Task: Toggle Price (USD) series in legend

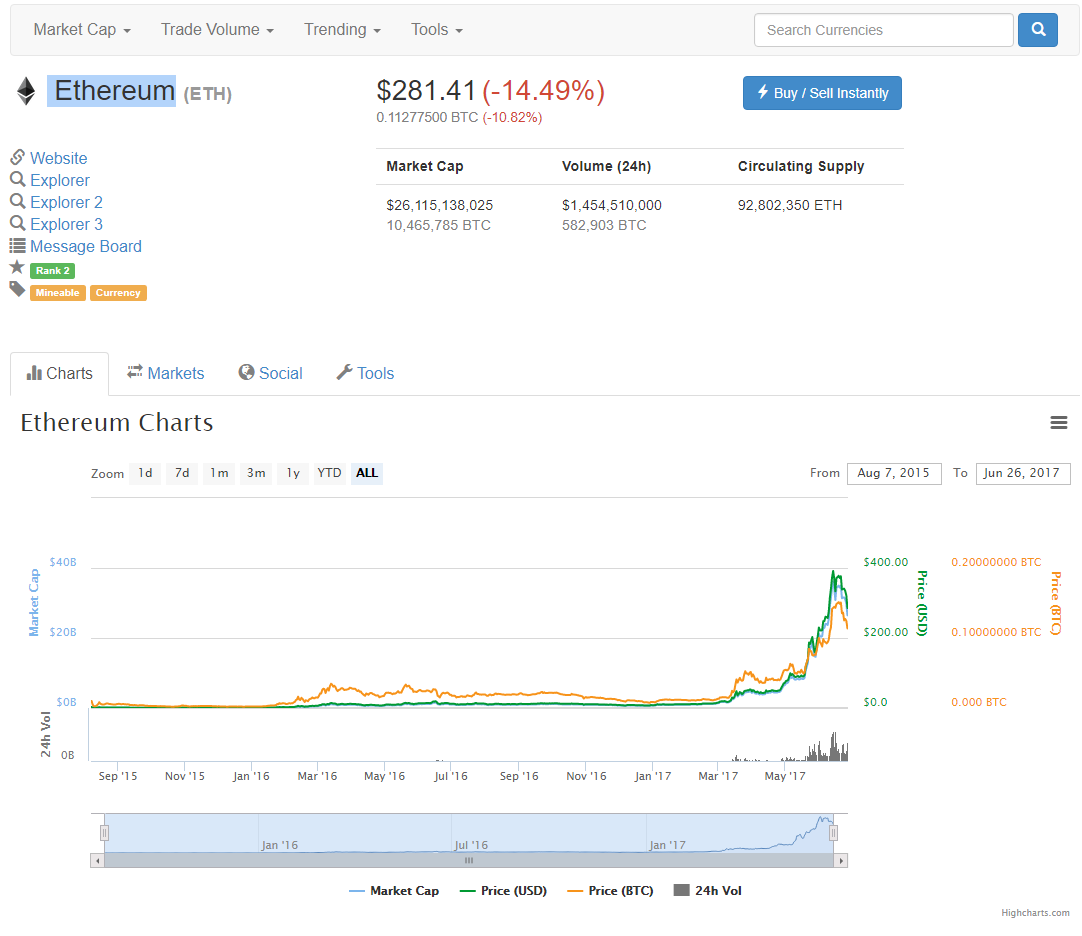Action: tap(503, 891)
